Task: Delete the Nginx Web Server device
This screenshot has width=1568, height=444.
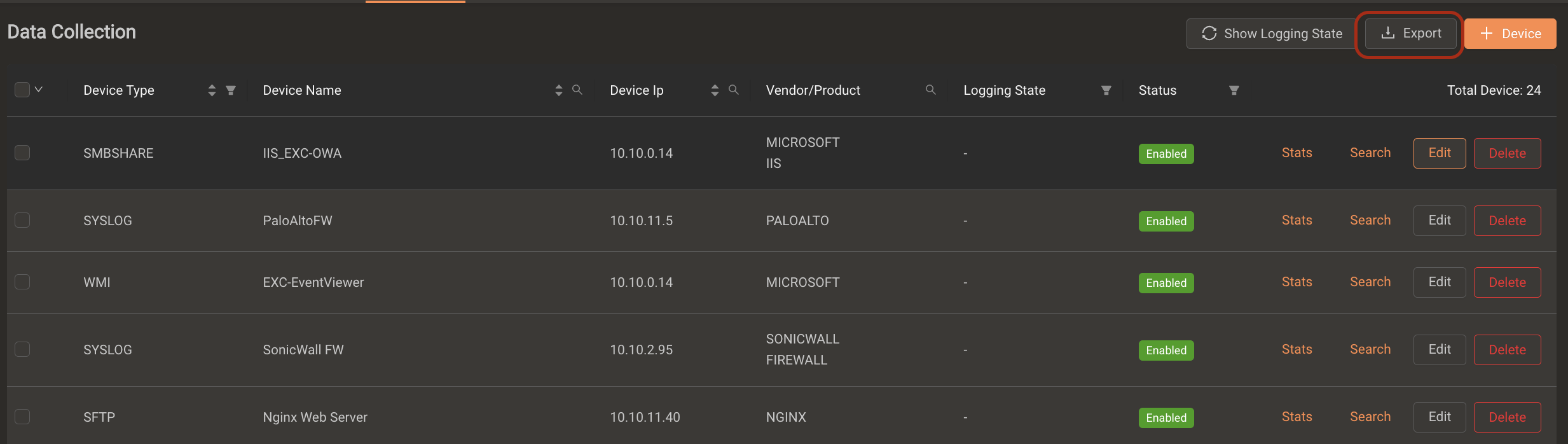Action: 1507,417
